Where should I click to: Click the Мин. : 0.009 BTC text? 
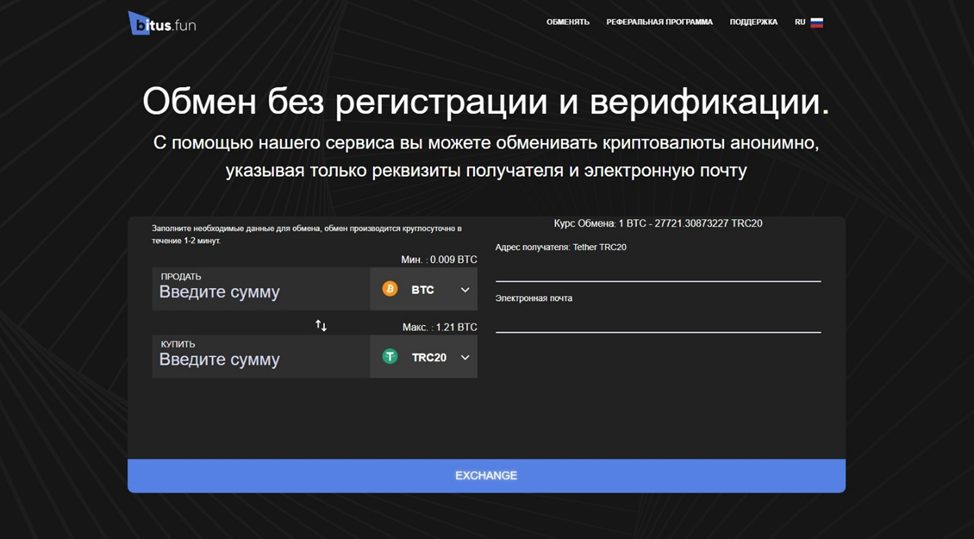pos(439,260)
